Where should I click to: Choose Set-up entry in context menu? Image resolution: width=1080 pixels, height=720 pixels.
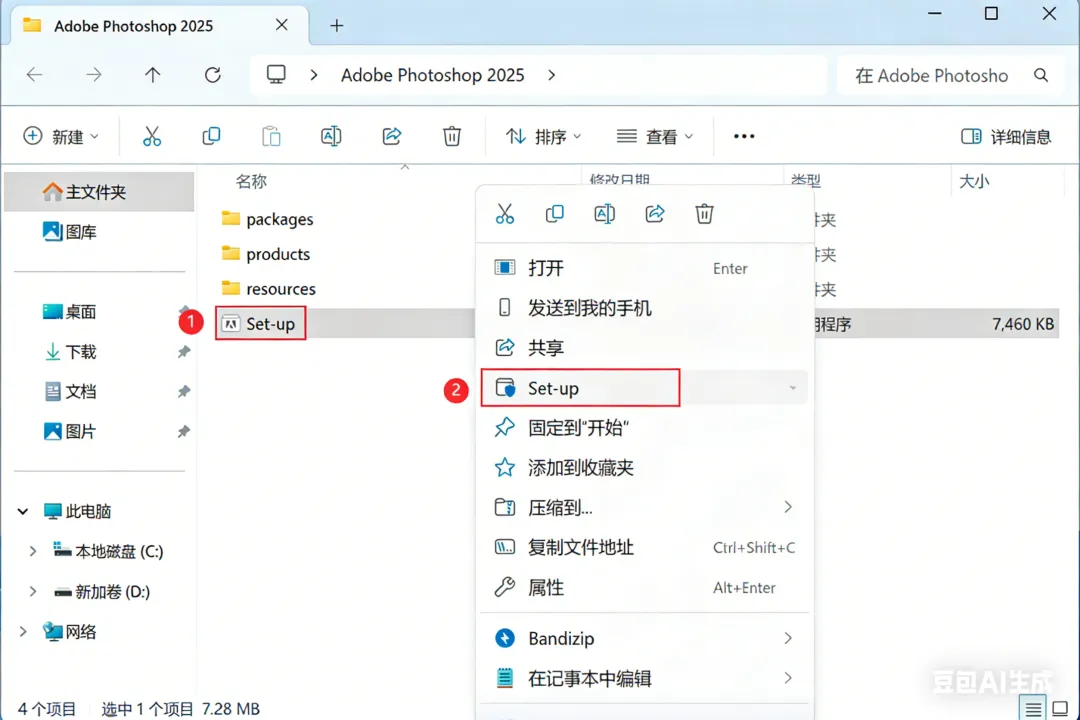click(x=644, y=388)
